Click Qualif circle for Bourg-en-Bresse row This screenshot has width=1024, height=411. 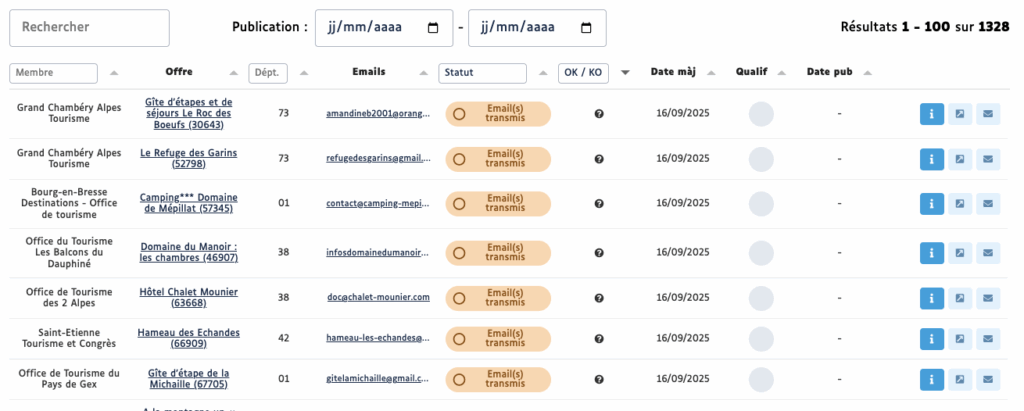[x=761, y=205]
